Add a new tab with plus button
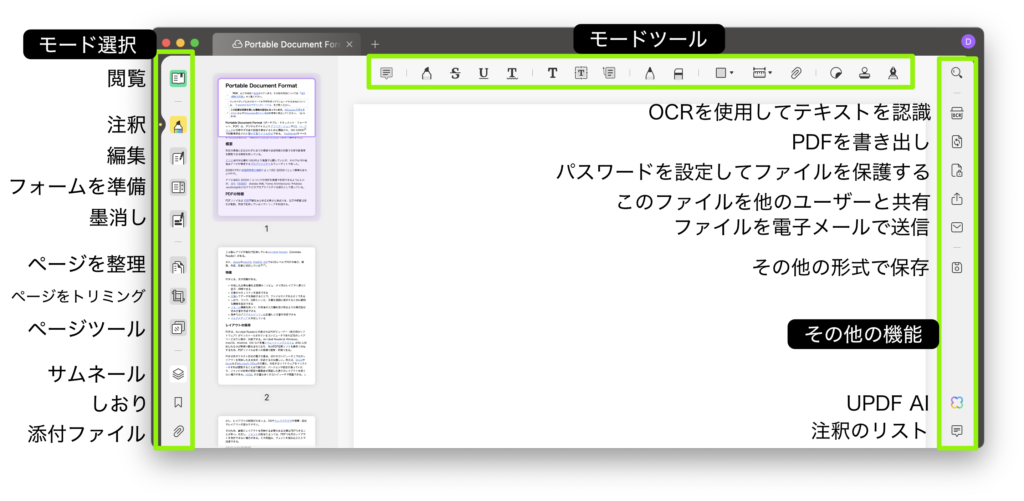 [x=375, y=44]
